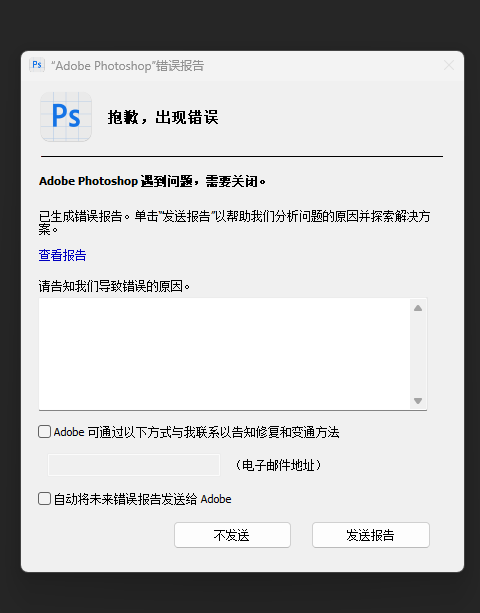Open the 查看报告 link
The width and height of the screenshot is (480, 613).
(62, 255)
